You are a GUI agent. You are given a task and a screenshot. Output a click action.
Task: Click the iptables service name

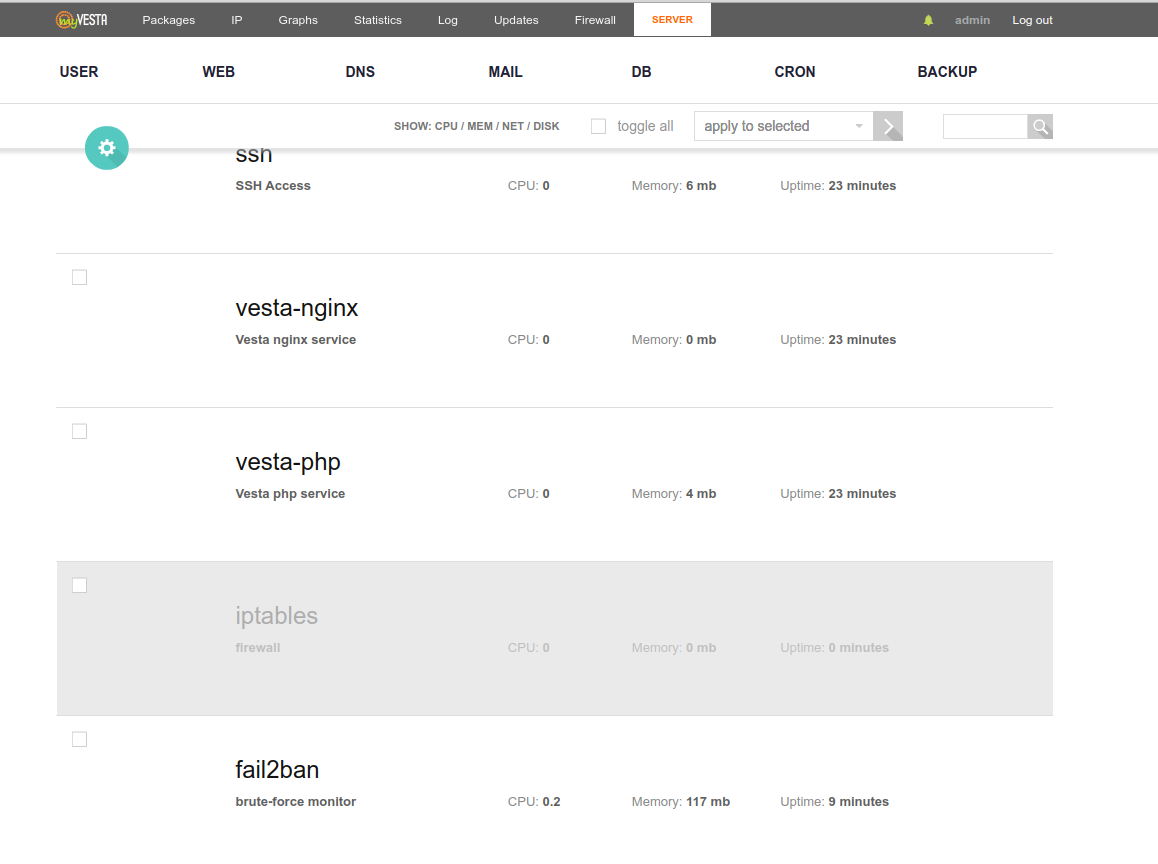pos(276,616)
